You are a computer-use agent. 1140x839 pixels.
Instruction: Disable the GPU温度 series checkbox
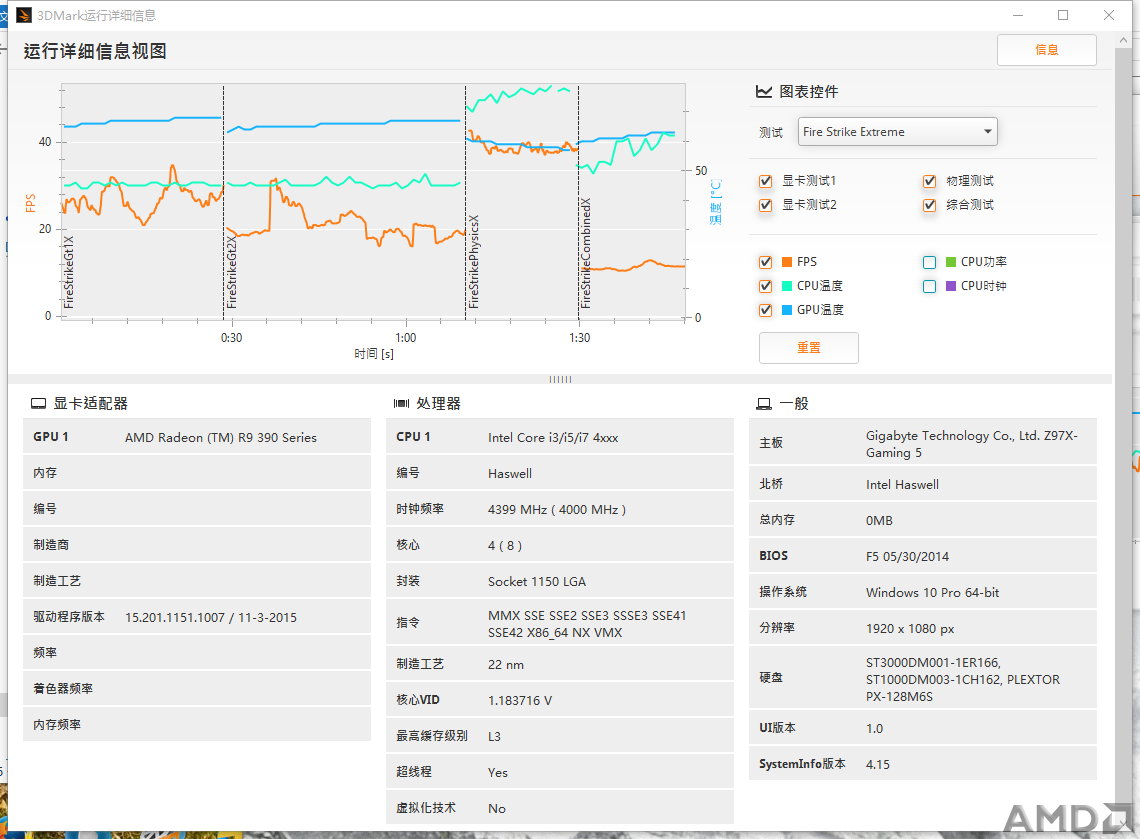coord(766,310)
